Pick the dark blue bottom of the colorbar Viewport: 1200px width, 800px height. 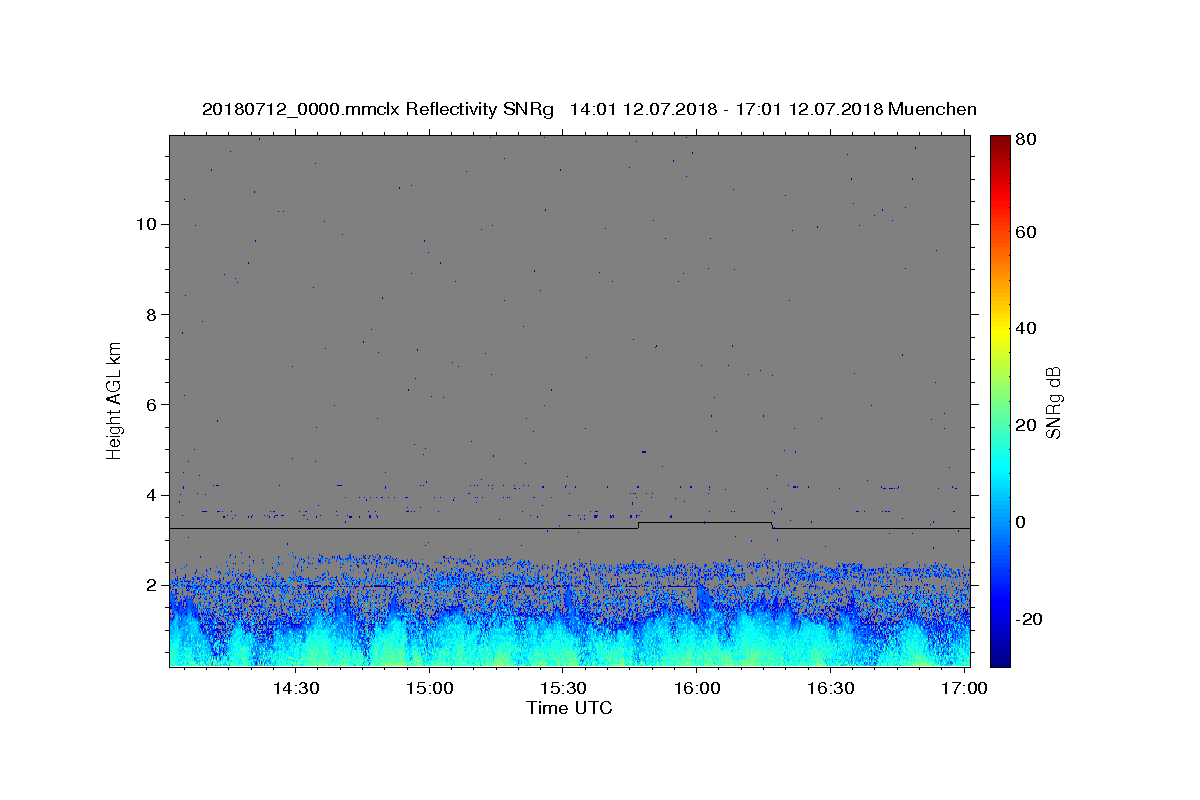pyautogui.click(x=1000, y=658)
